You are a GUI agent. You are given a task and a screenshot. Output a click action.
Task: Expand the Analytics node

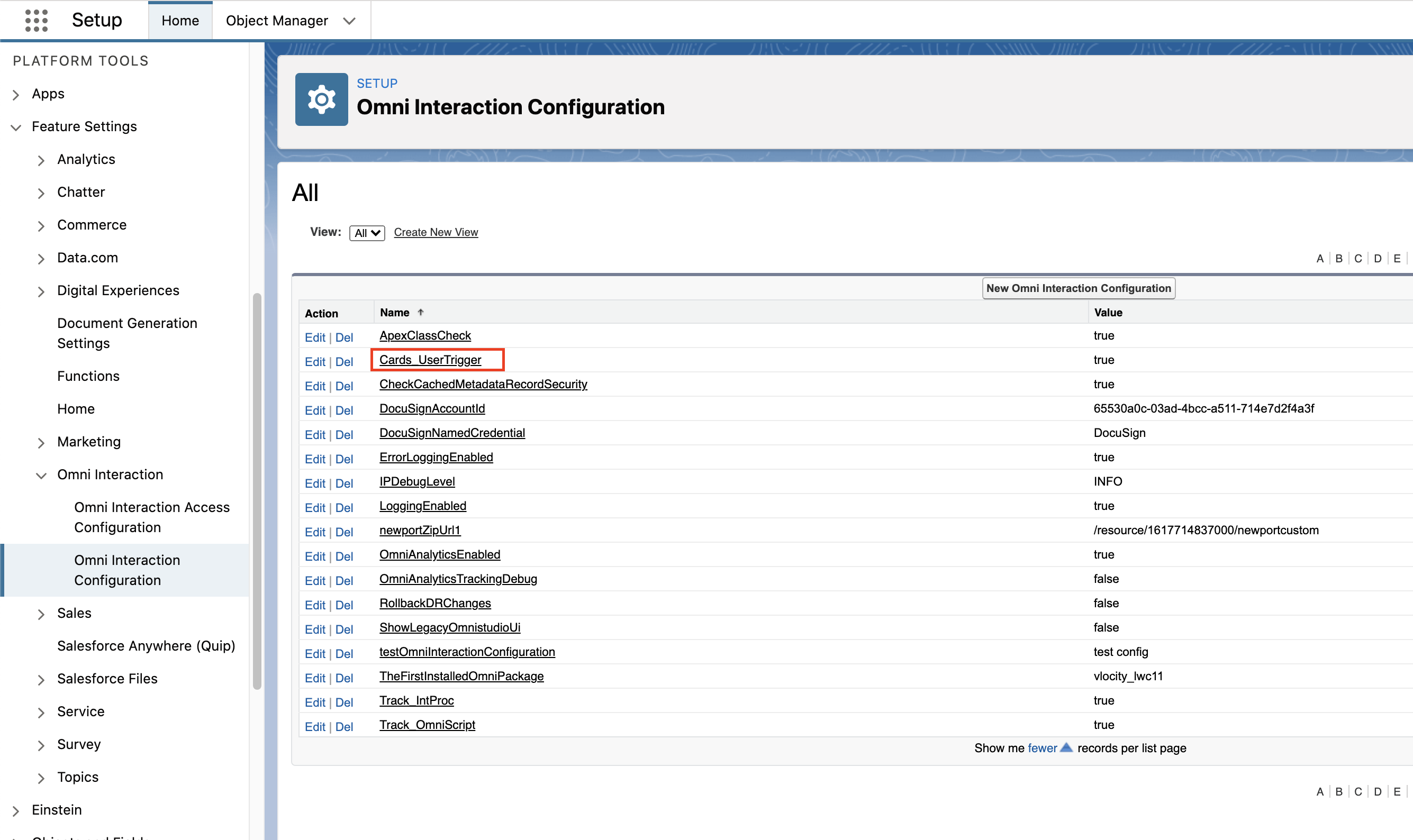[41, 160]
